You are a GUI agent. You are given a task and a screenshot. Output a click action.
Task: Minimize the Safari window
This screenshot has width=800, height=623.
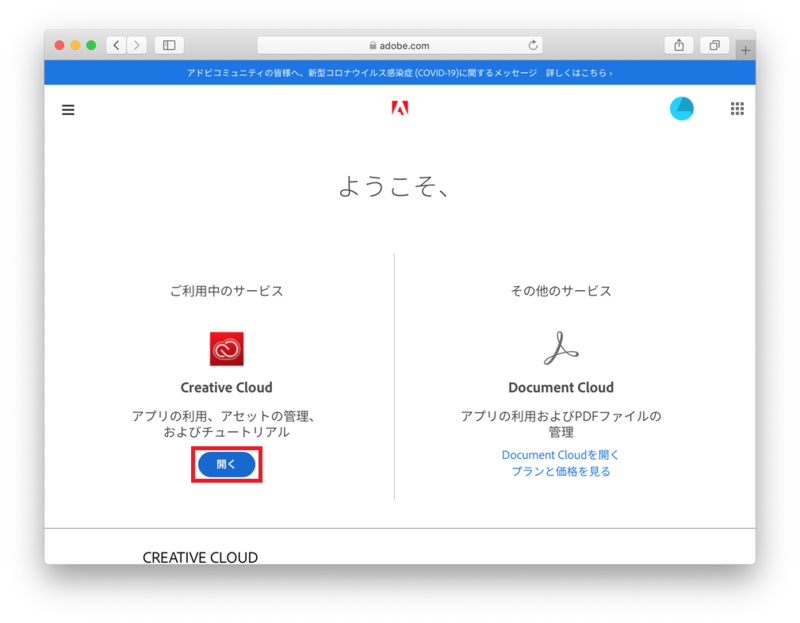click(x=76, y=45)
